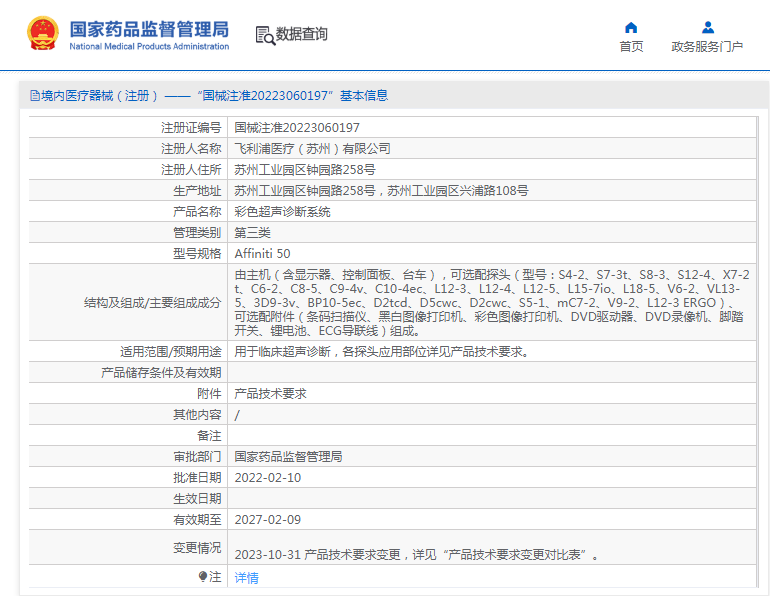Select approval date 2022-02-10
The height and width of the screenshot is (596, 770).
pos(268,478)
